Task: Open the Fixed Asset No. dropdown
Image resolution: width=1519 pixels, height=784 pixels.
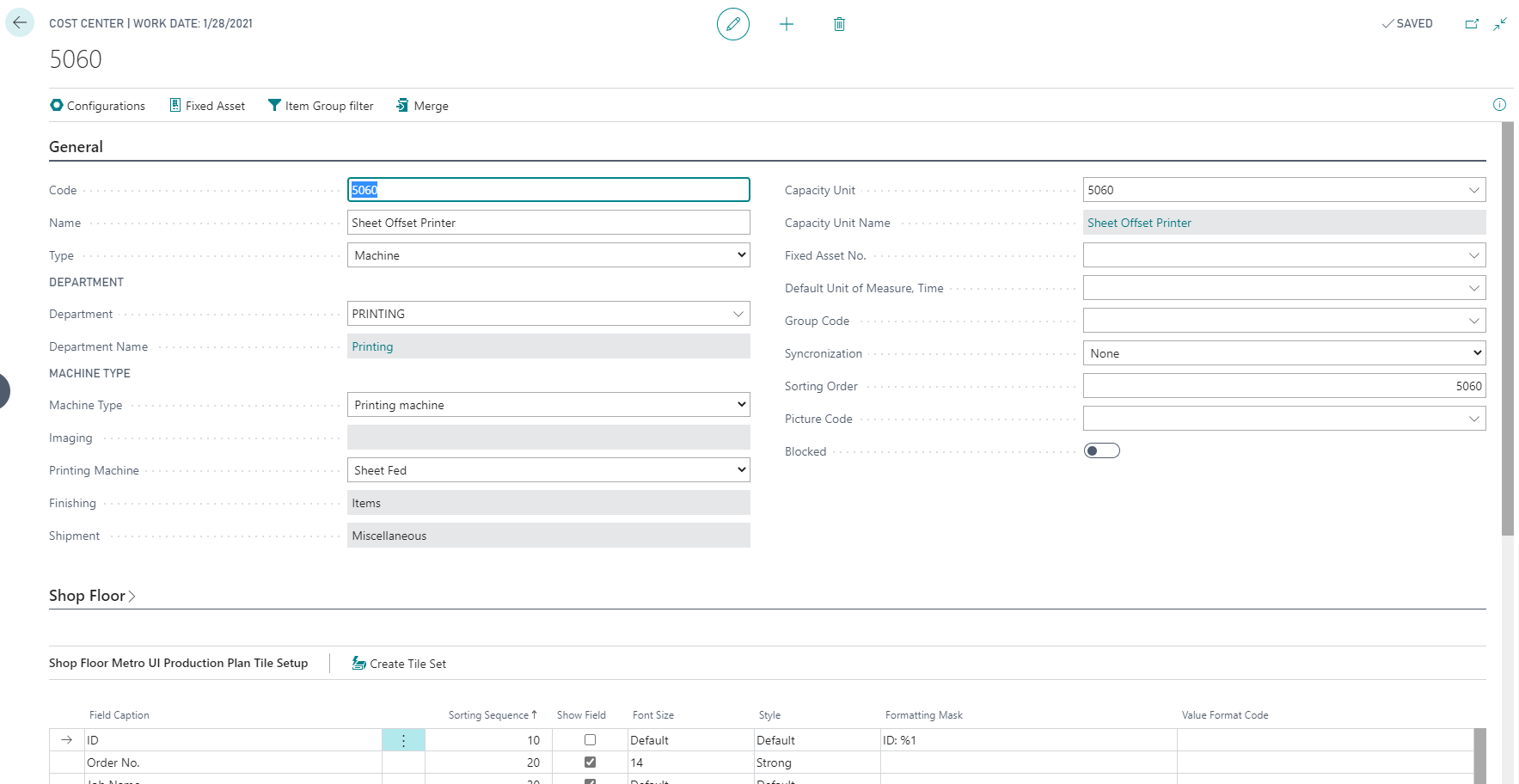Action: [1473, 255]
